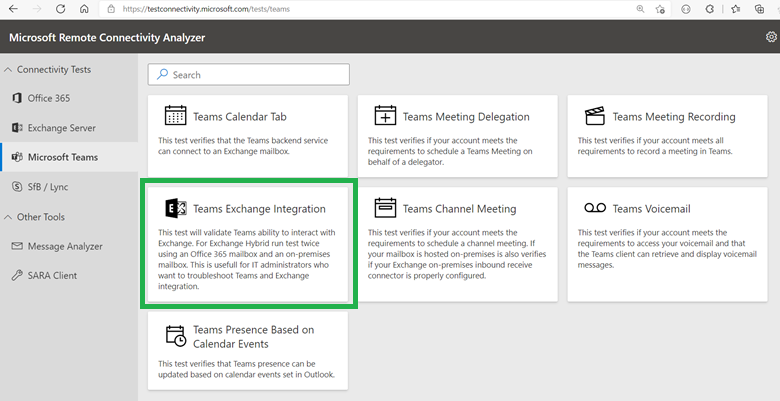
Task: Open the Teams Meeting Recording test title
Action: pos(674,117)
